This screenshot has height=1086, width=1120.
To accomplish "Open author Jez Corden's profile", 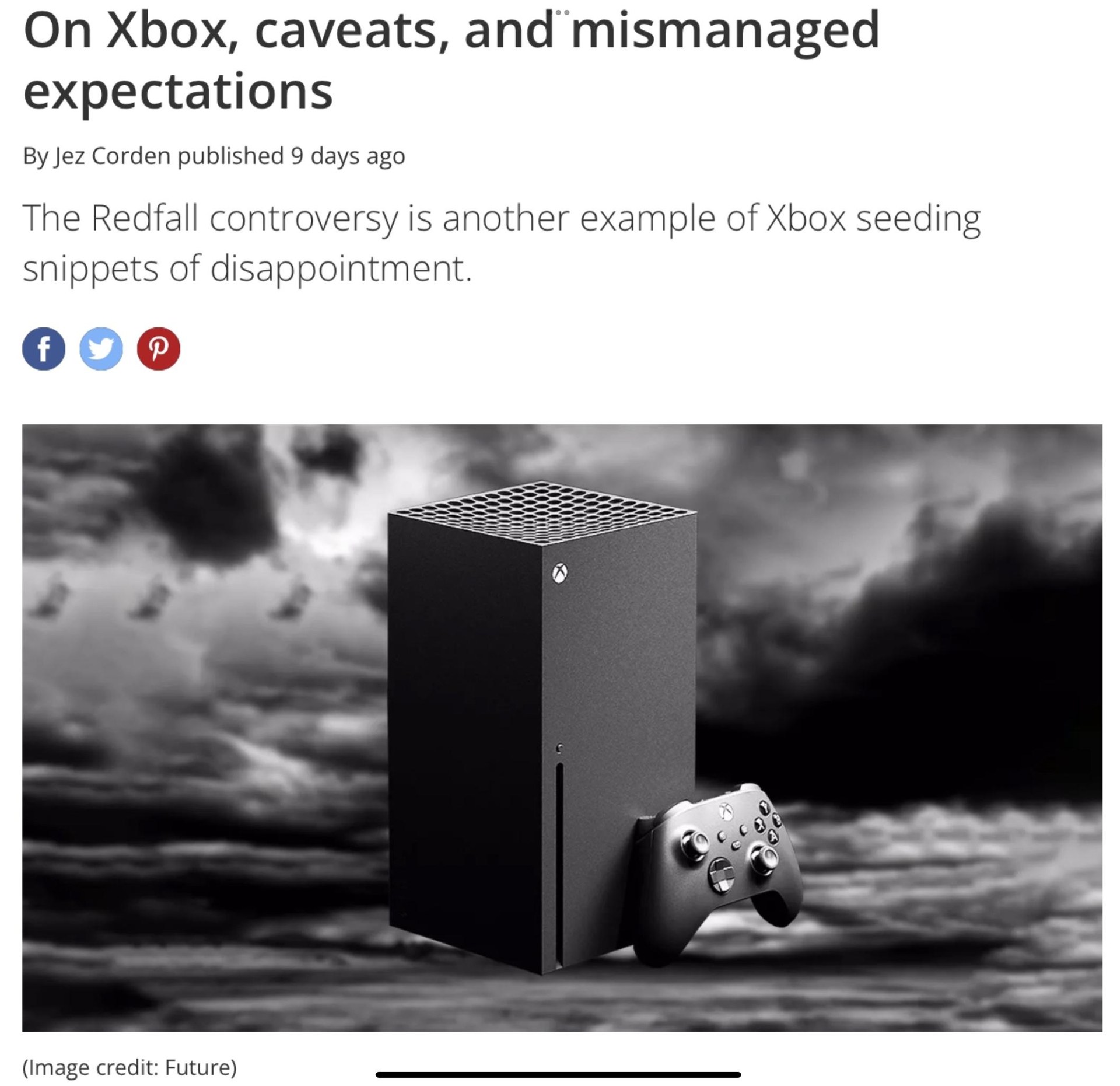I will point(113,156).
